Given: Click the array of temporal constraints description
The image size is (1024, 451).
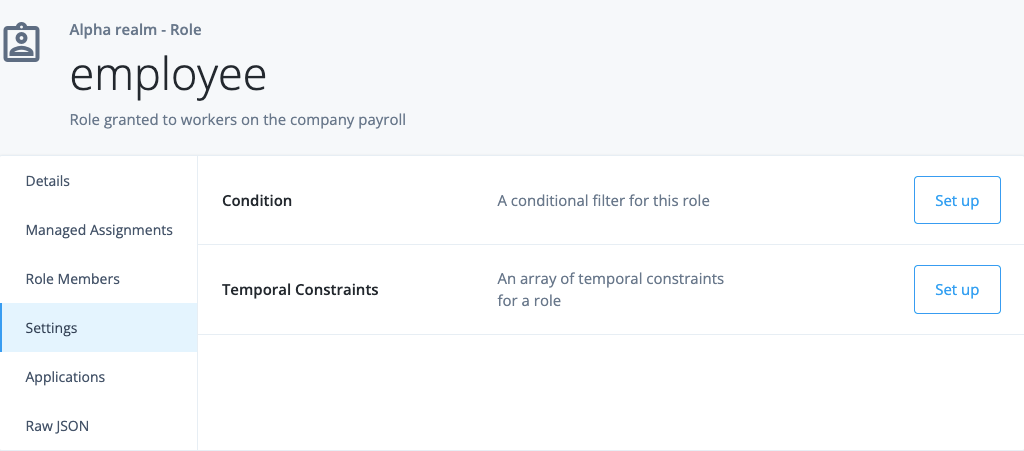Looking at the screenshot, I should point(610,289).
